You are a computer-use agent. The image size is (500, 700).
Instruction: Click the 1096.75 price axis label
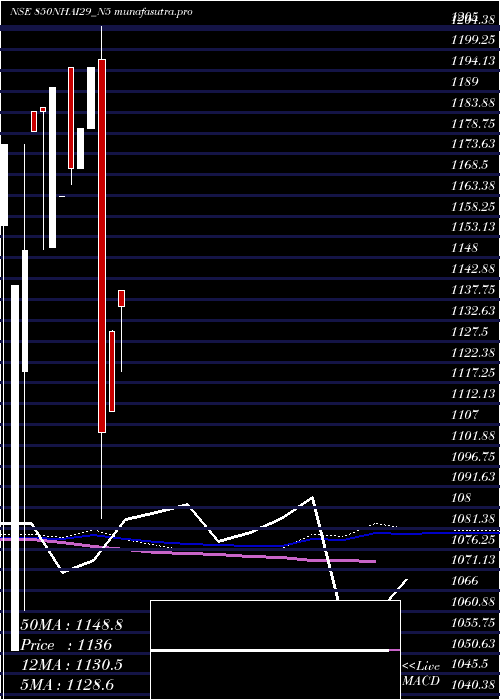(473, 456)
